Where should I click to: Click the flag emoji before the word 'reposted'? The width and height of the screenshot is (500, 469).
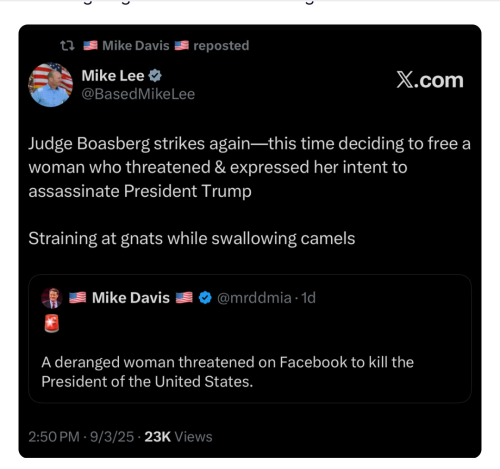182,45
